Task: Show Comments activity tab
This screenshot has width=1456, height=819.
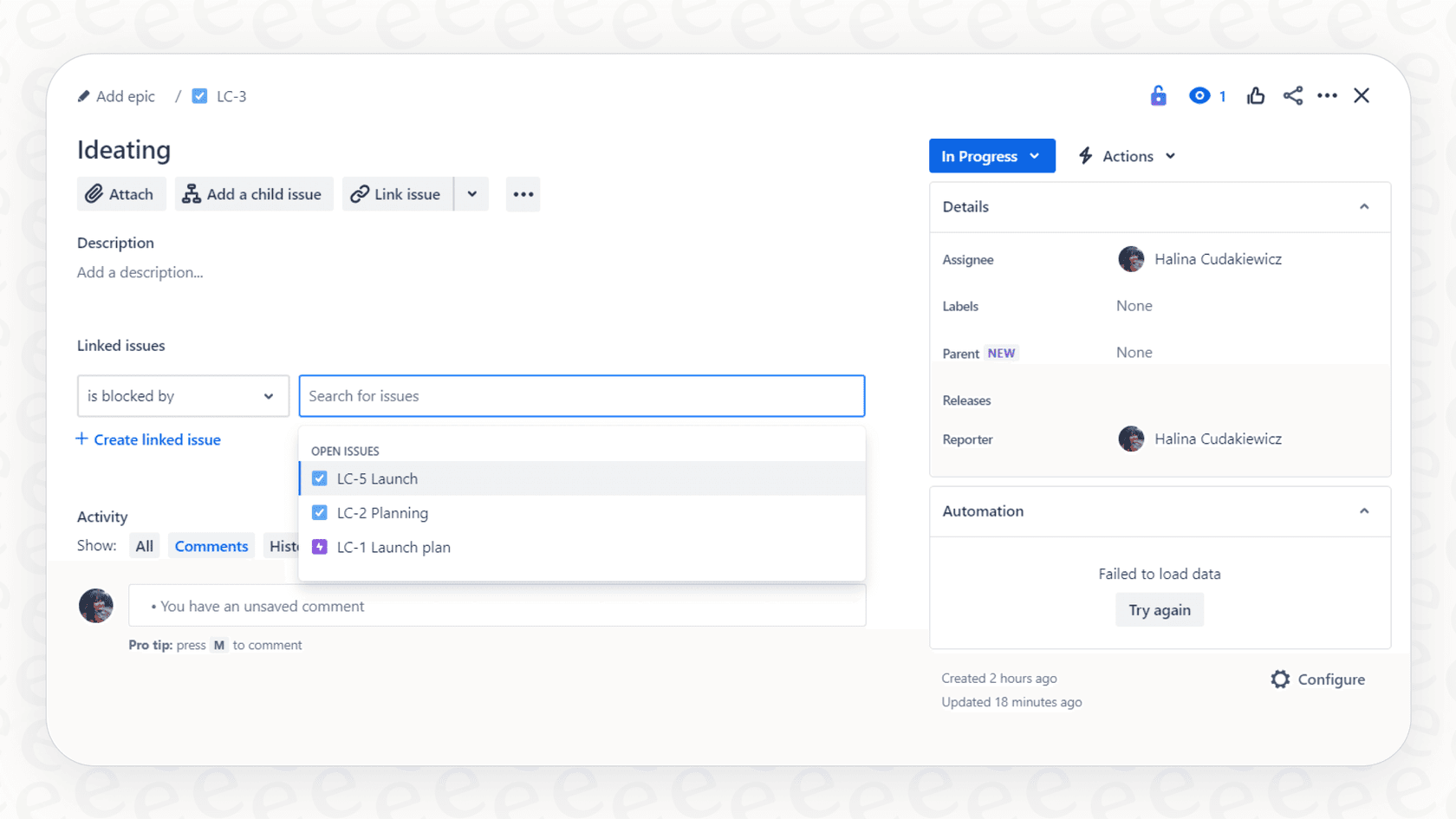Action: pyautogui.click(x=211, y=546)
